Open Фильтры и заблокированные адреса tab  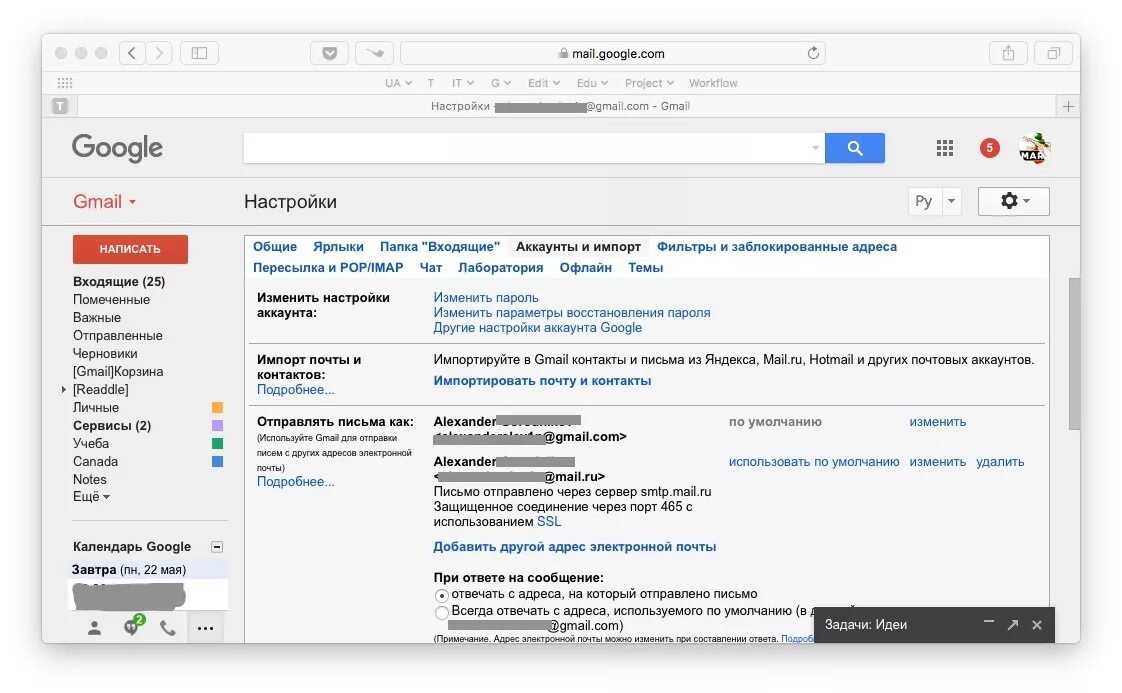point(776,247)
